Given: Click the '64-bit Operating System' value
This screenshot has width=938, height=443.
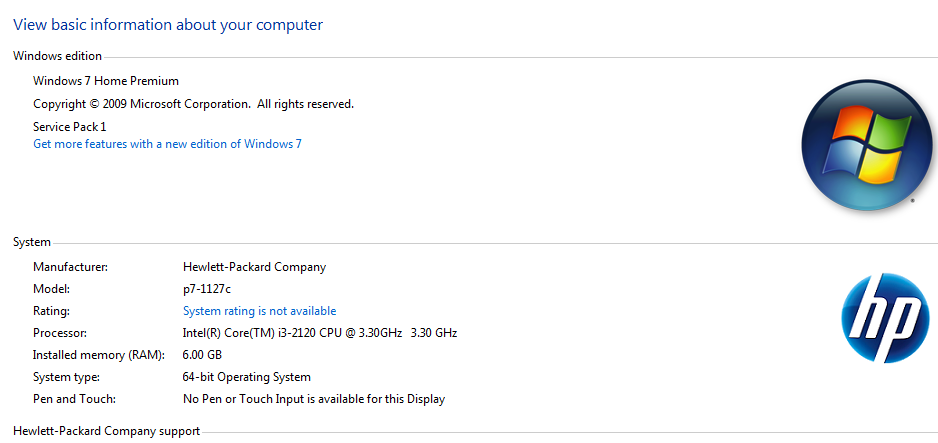Looking at the screenshot, I should click(246, 377).
